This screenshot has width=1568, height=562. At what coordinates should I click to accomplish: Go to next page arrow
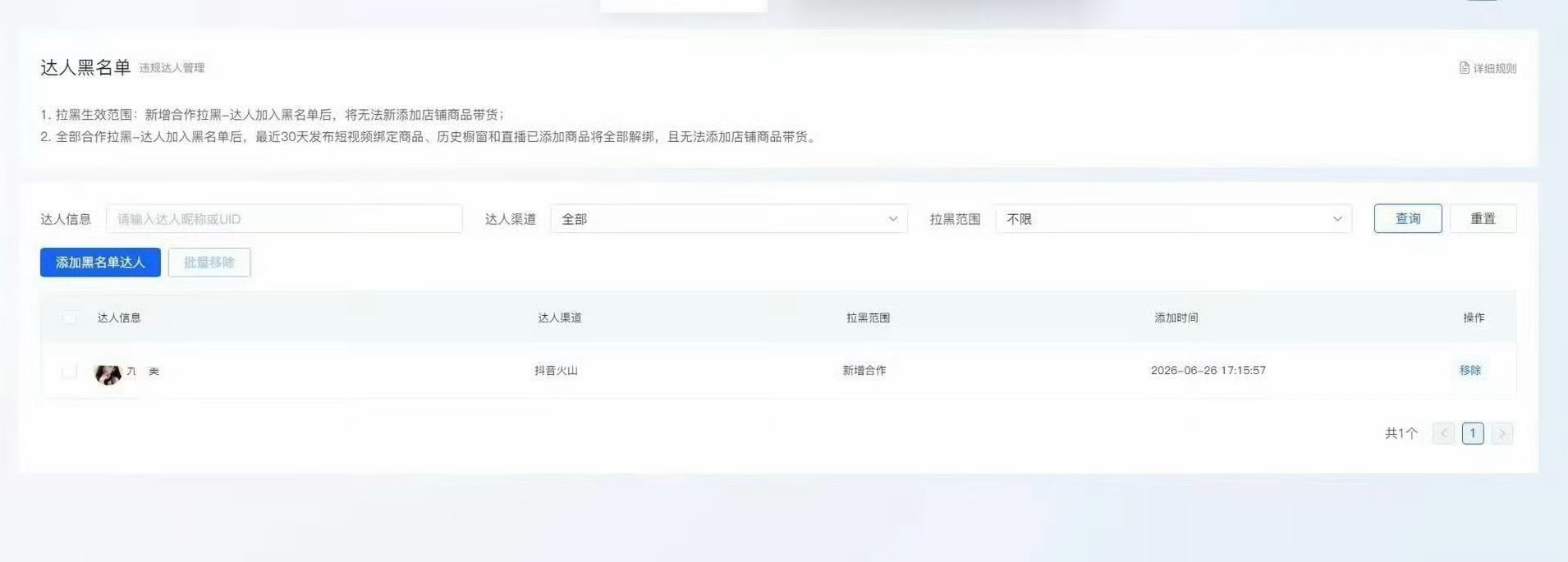tap(1502, 433)
